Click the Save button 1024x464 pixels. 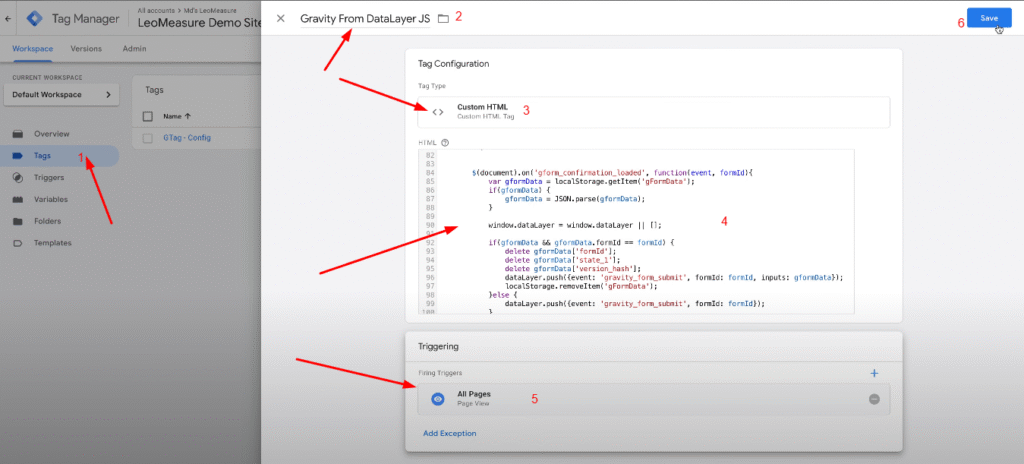989,18
